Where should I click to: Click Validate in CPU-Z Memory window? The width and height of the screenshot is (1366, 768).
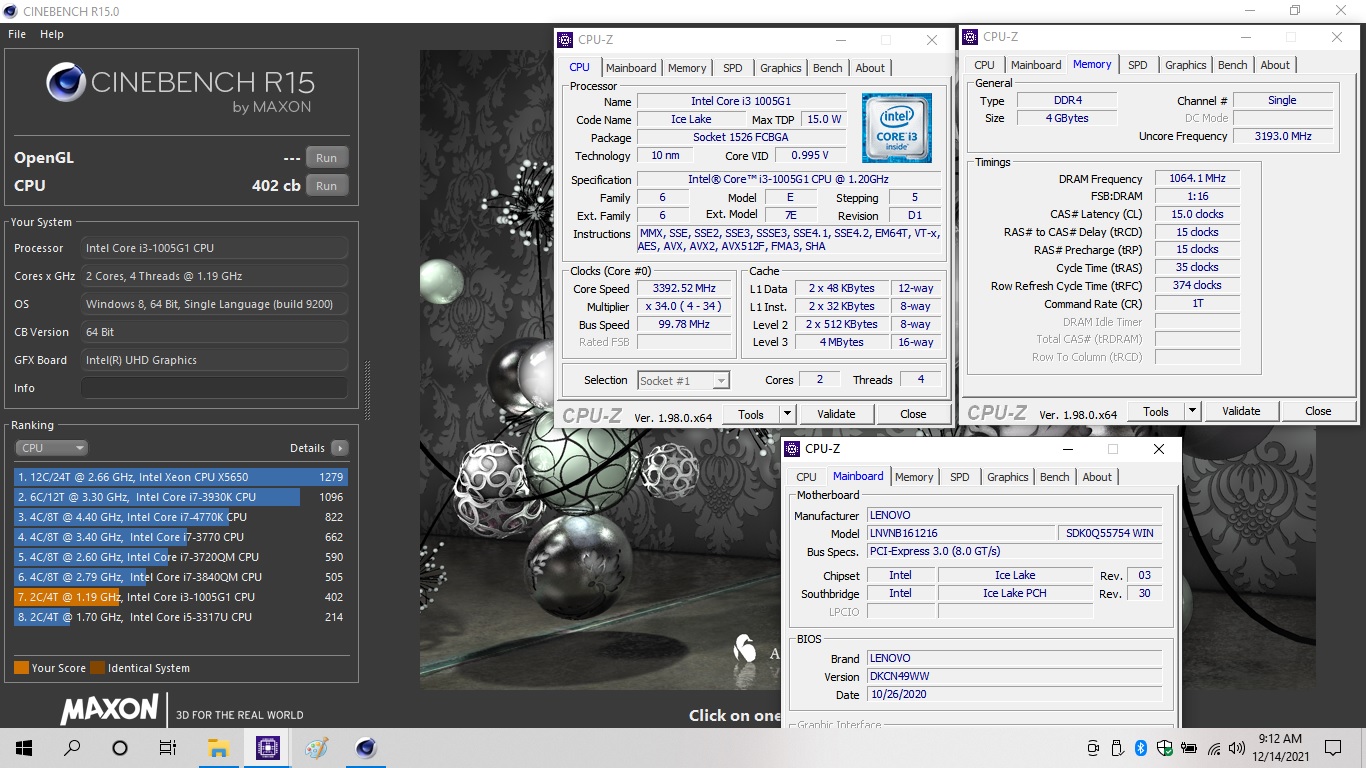point(1241,411)
